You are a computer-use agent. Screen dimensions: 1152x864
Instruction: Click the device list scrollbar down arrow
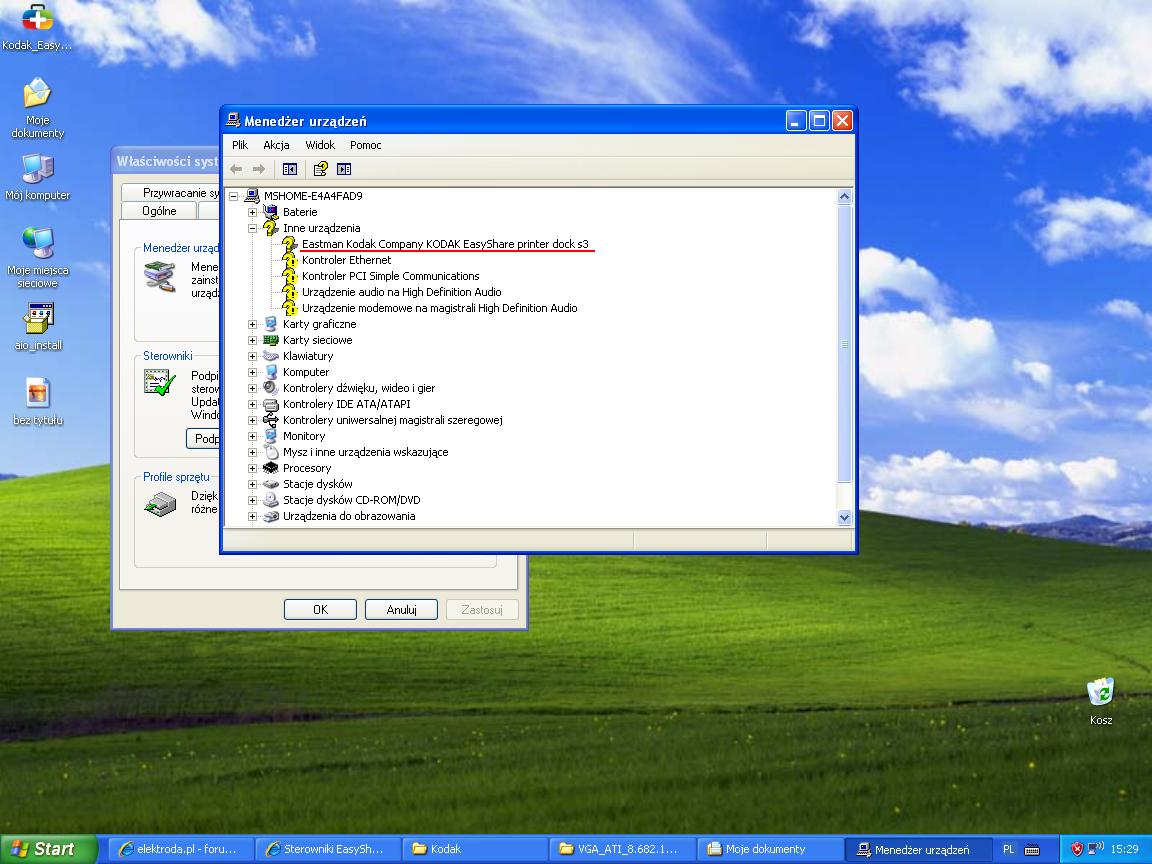(844, 518)
